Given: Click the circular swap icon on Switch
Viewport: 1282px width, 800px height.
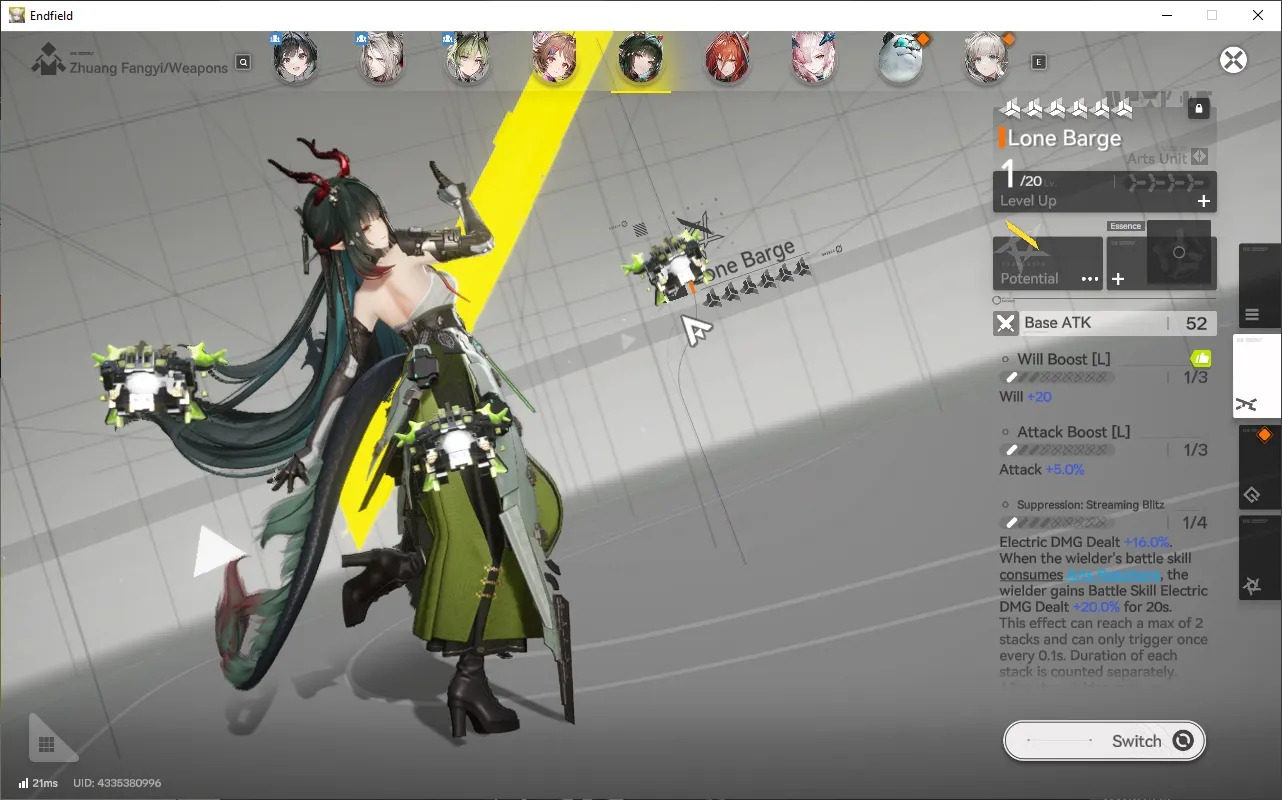Looking at the screenshot, I should 1183,741.
